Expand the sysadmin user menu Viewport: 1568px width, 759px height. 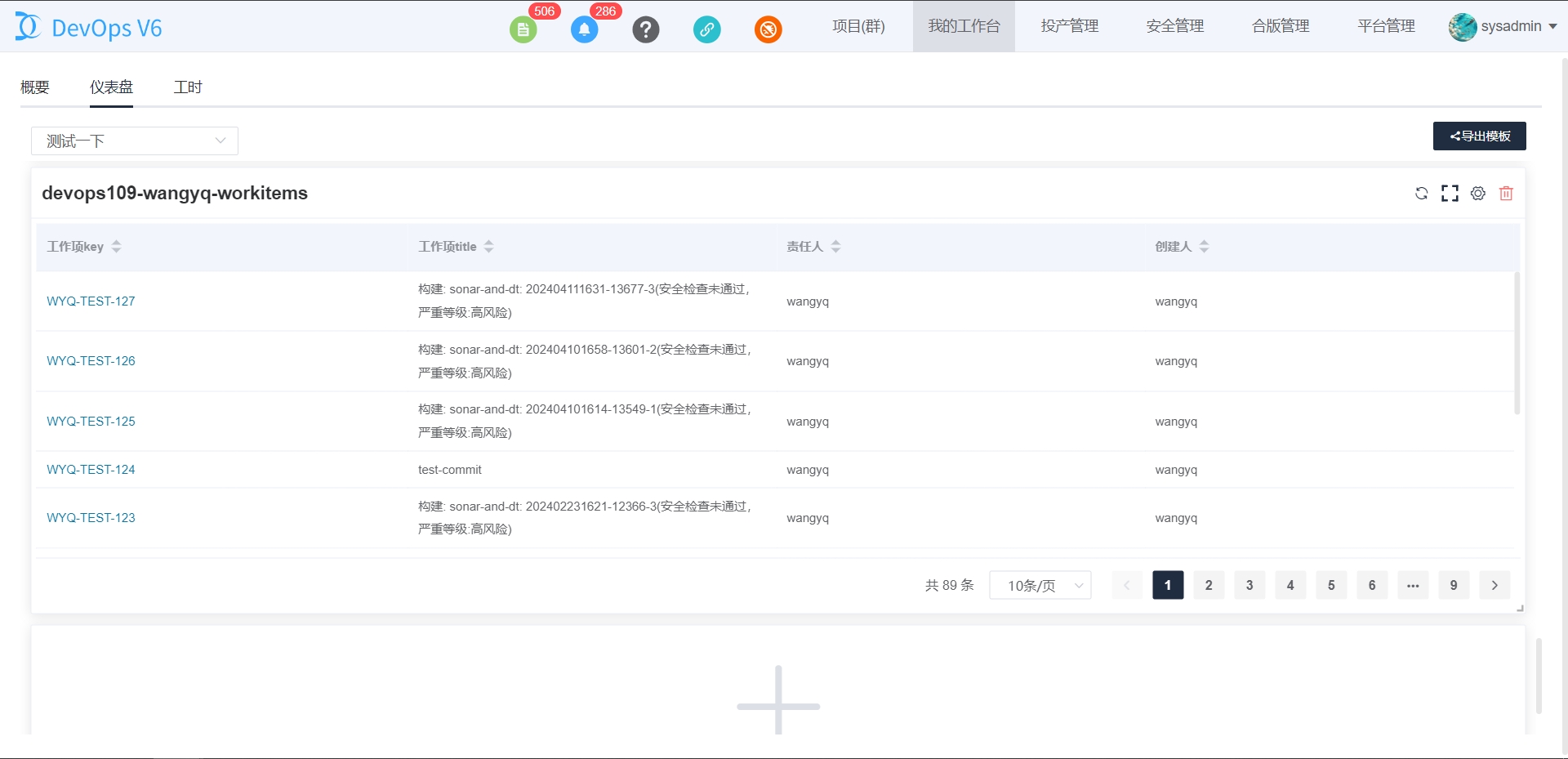(x=1503, y=26)
